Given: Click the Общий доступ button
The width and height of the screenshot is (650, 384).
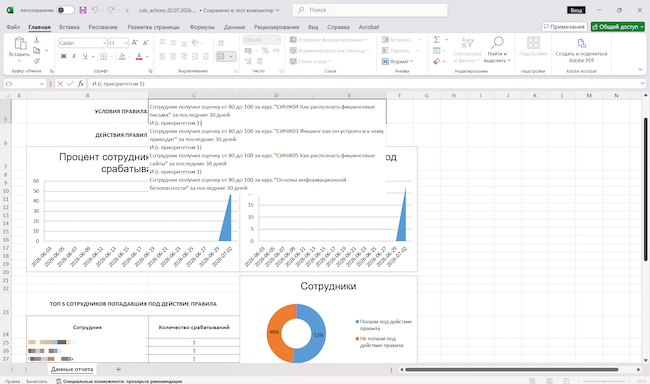Looking at the screenshot, I should pos(618,27).
